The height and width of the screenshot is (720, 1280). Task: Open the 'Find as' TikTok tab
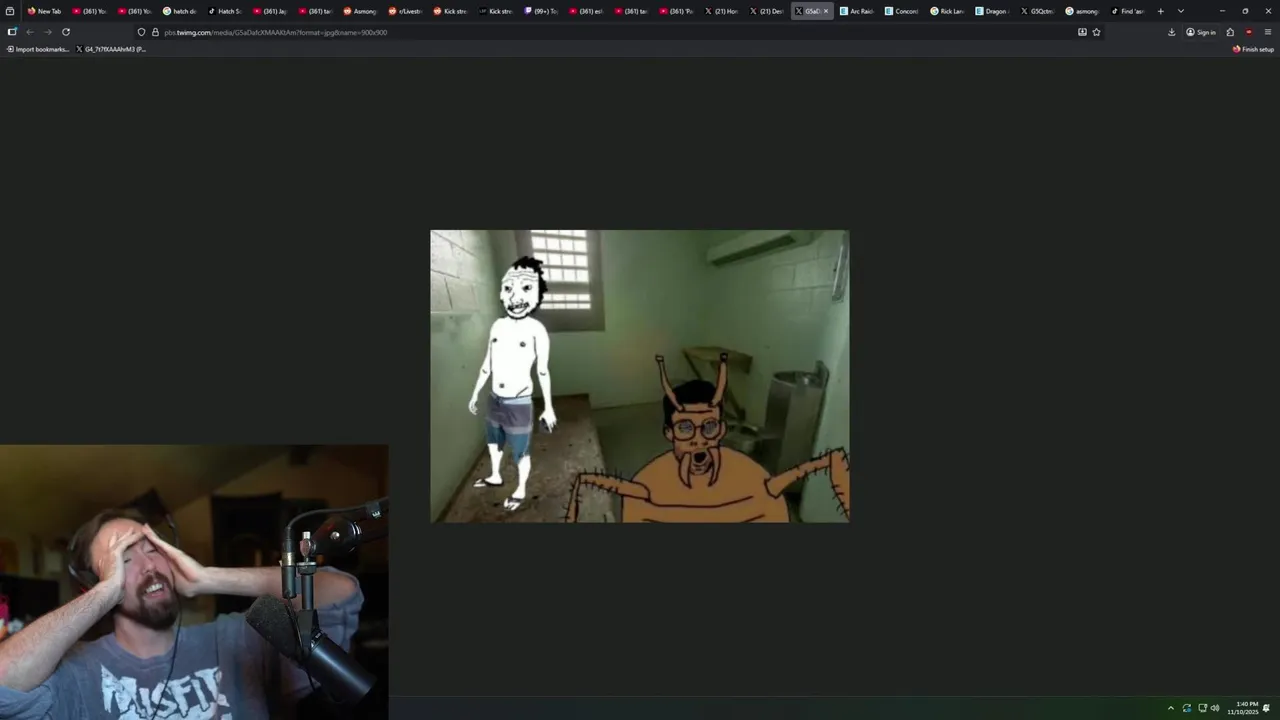1127,11
